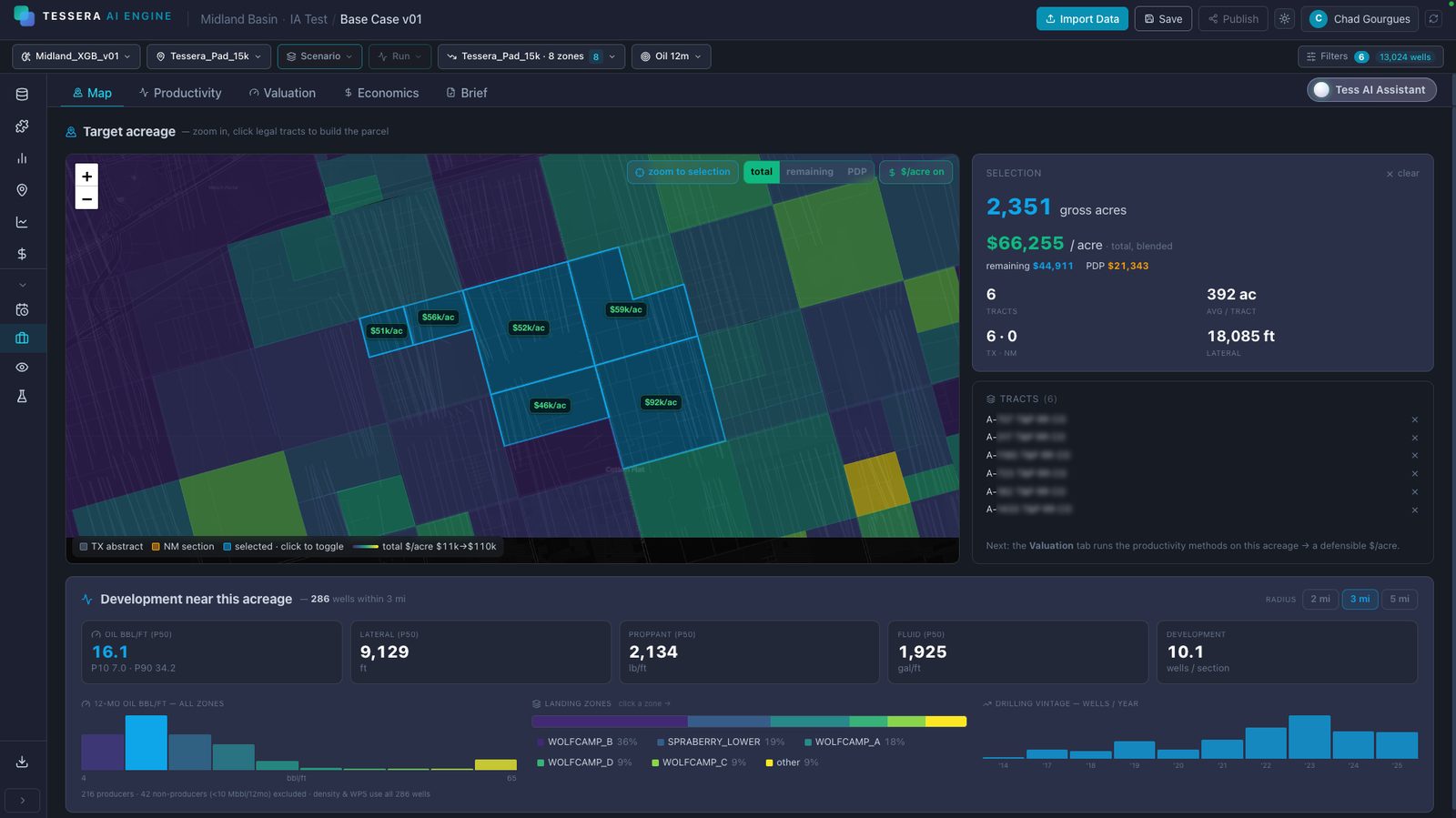Remove the second tract in Tracts list
1456x818 pixels.
[x=1414, y=438]
